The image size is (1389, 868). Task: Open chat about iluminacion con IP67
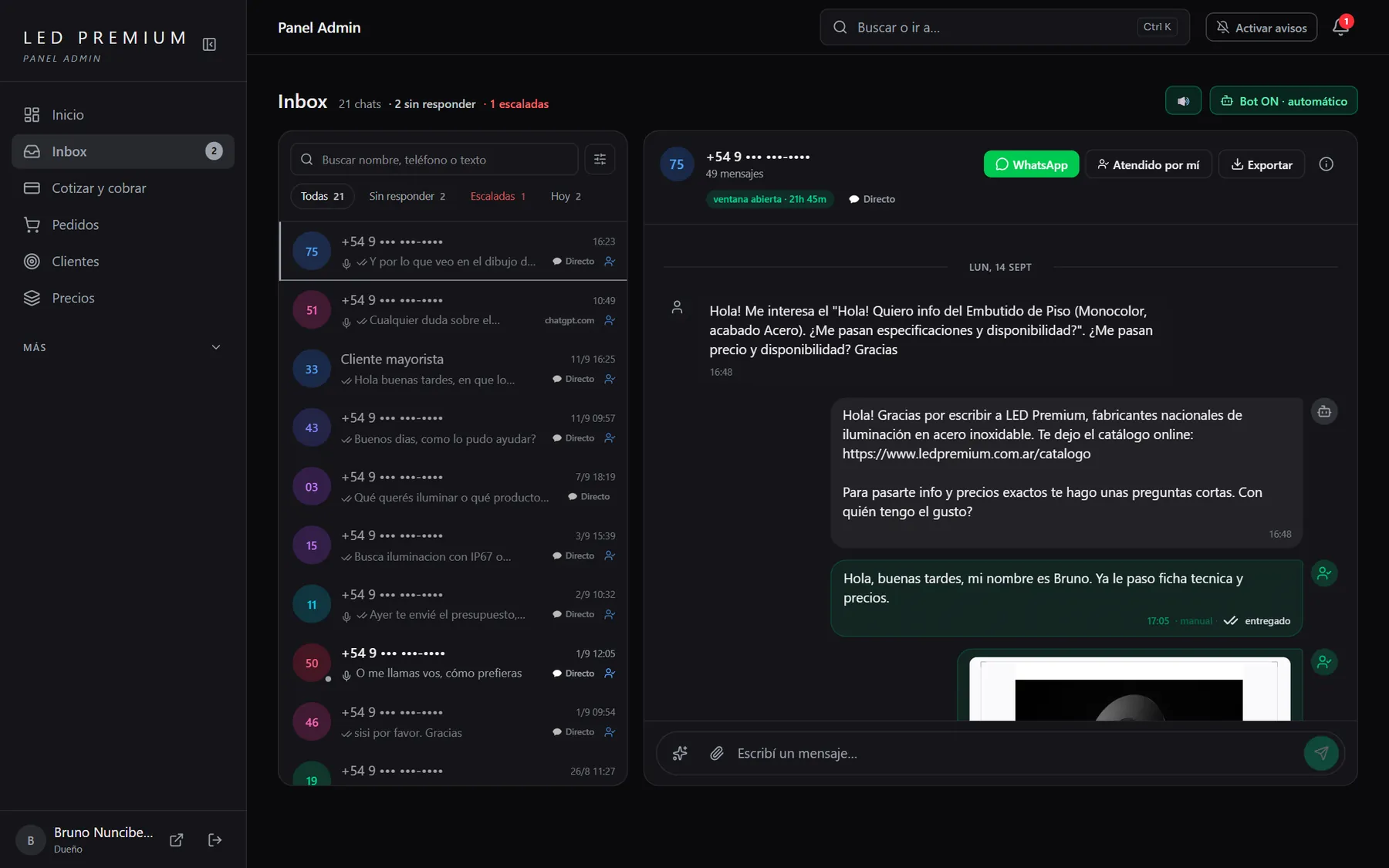[453, 545]
